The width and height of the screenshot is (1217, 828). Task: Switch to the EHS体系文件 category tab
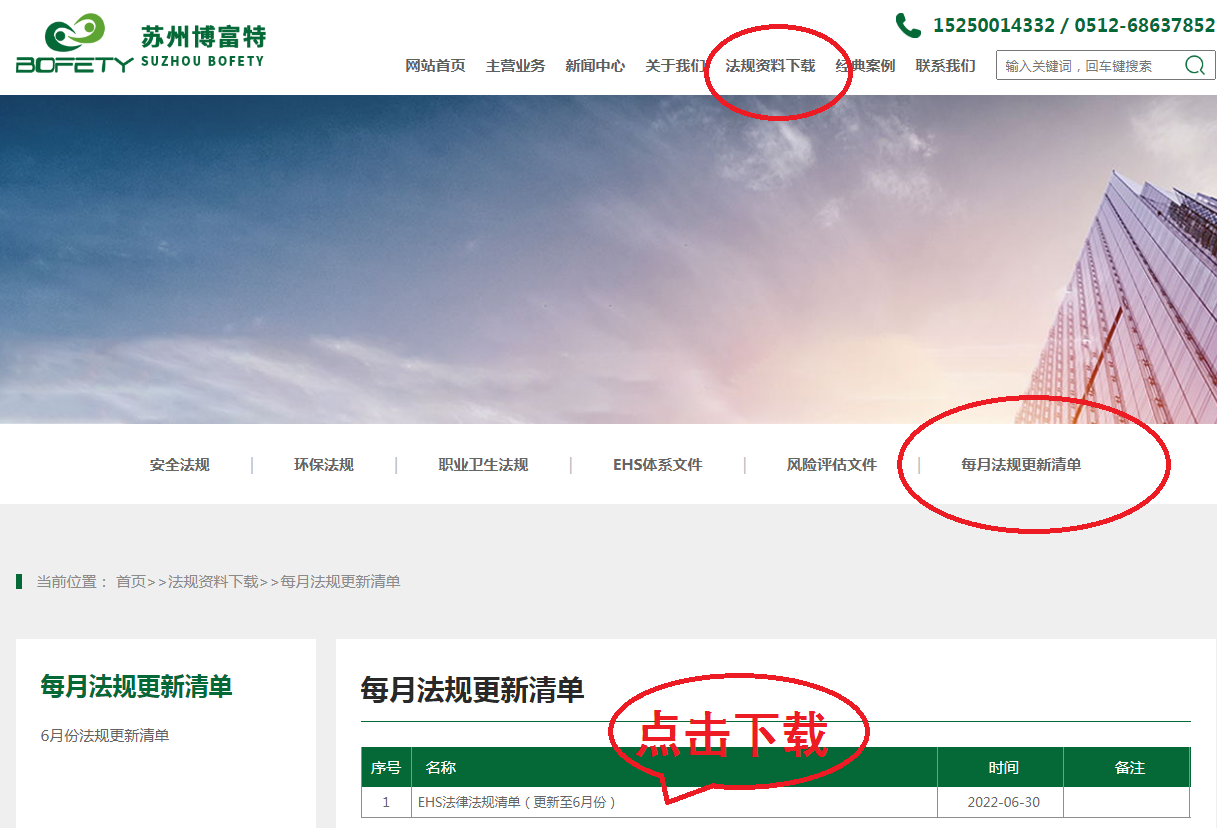(x=658, y=465)
